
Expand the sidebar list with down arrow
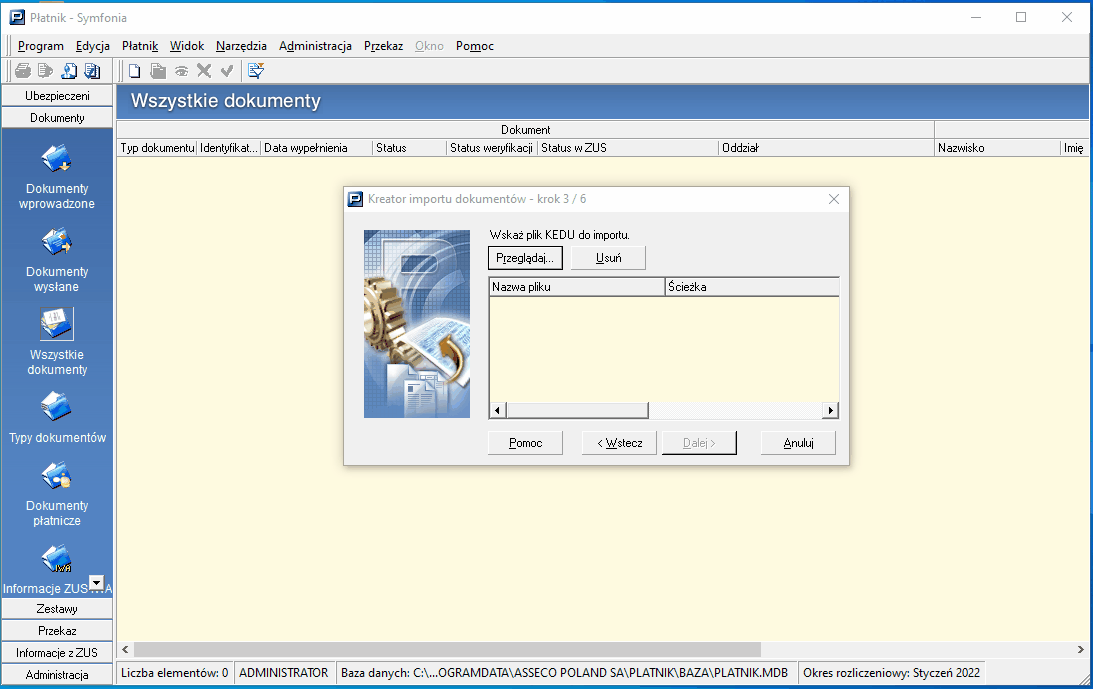pyautogui.click(x=97, y=582)
